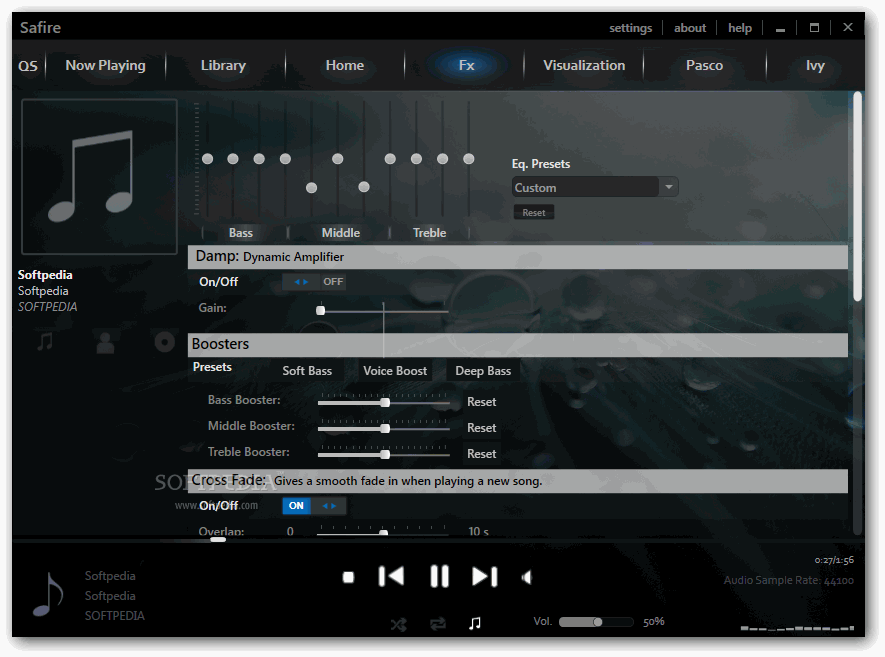Open the Eq. Presets dropdown
The image size is (885, 657).
(x=595, y=187)
